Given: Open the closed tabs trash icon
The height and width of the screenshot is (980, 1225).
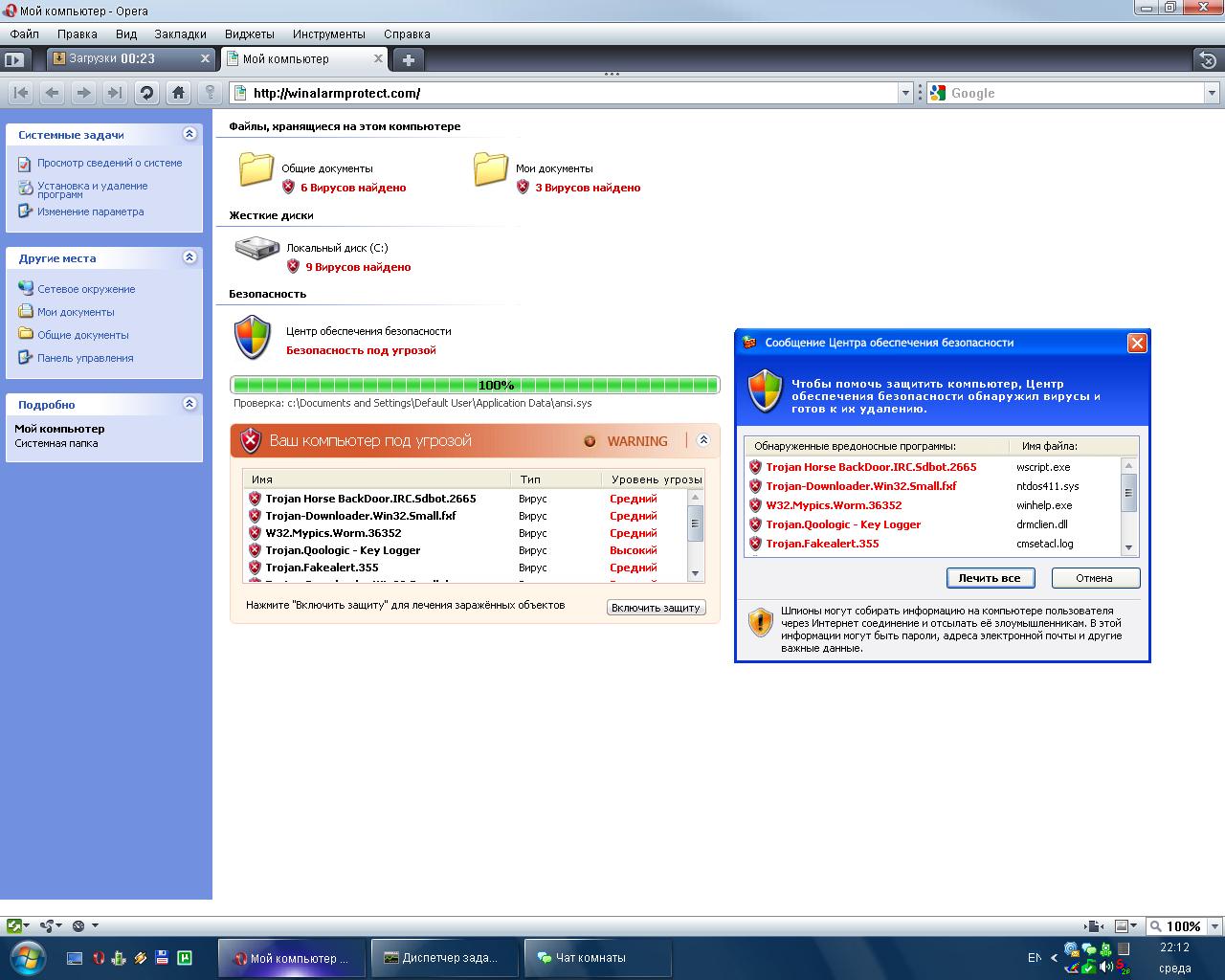Looking at the screenshot, I should 1208,59.
